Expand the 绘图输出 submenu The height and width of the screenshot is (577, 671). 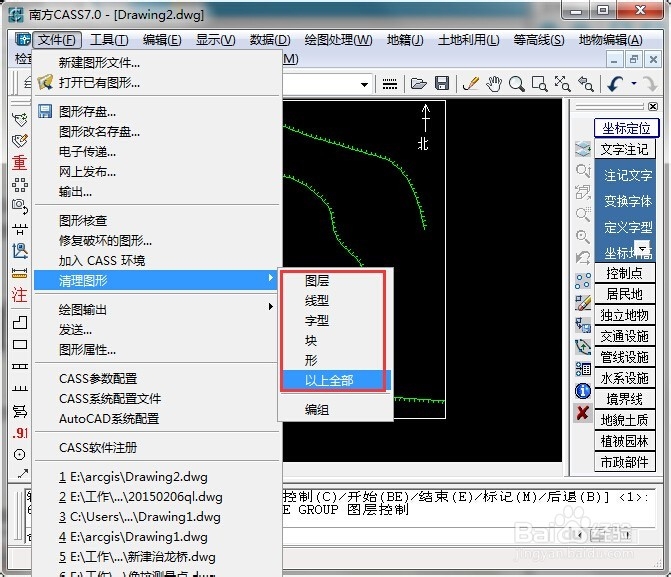coord(157,309)
